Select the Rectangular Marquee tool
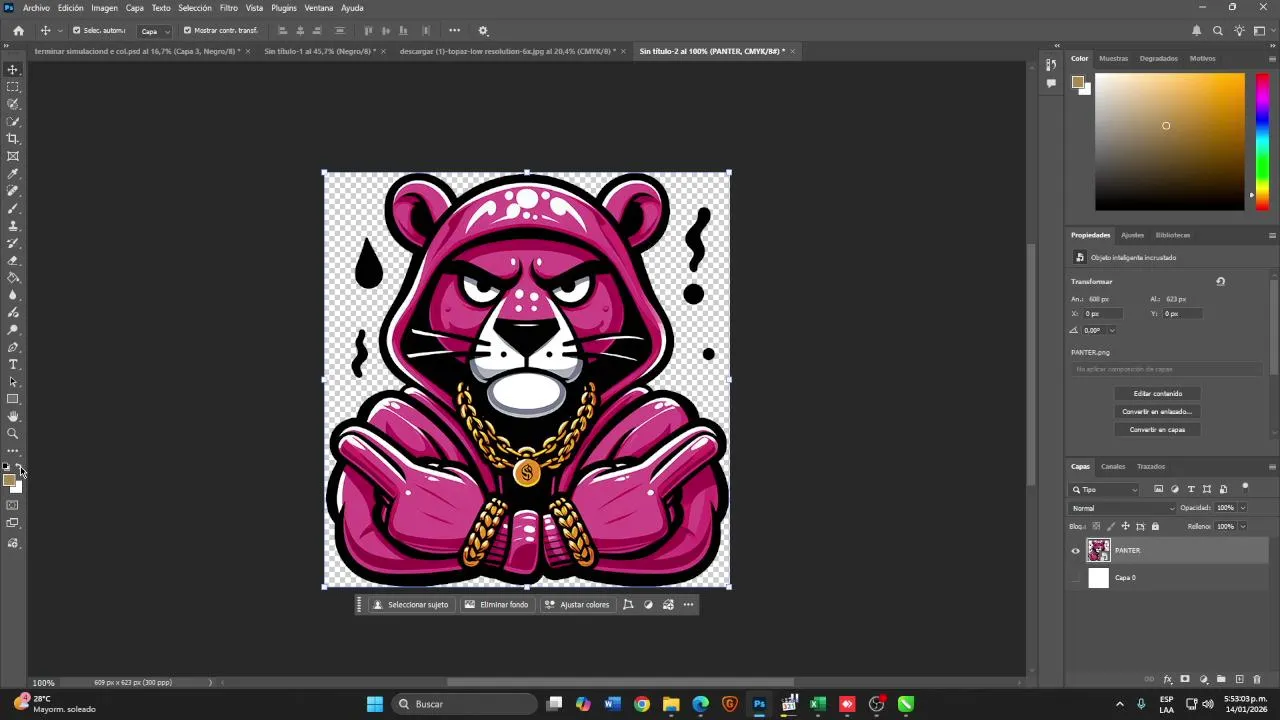This screenshot has height=720, width=1280. tap(13, 87)
